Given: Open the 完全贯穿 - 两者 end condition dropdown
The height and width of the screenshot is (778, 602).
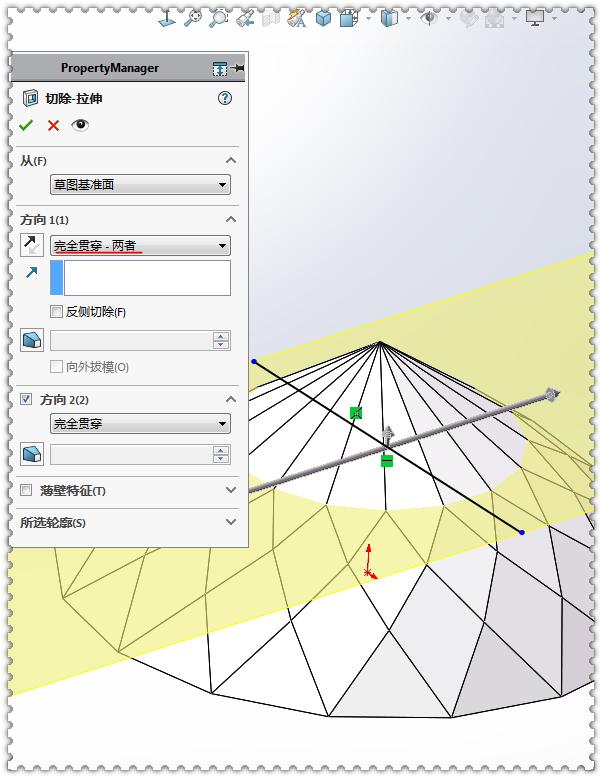Looking at the screenshot, I should click(140, 246).
